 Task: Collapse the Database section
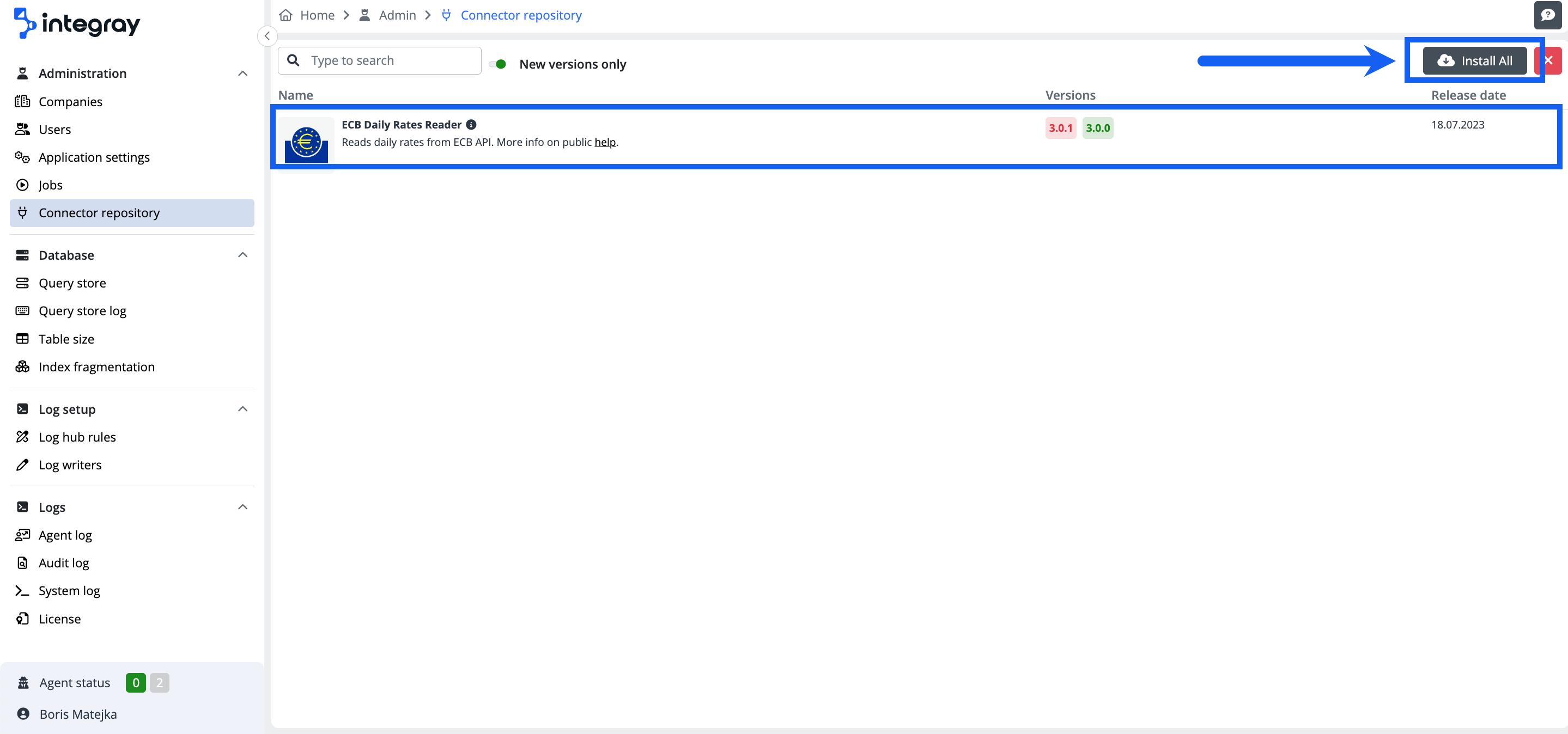click(242, 255)
